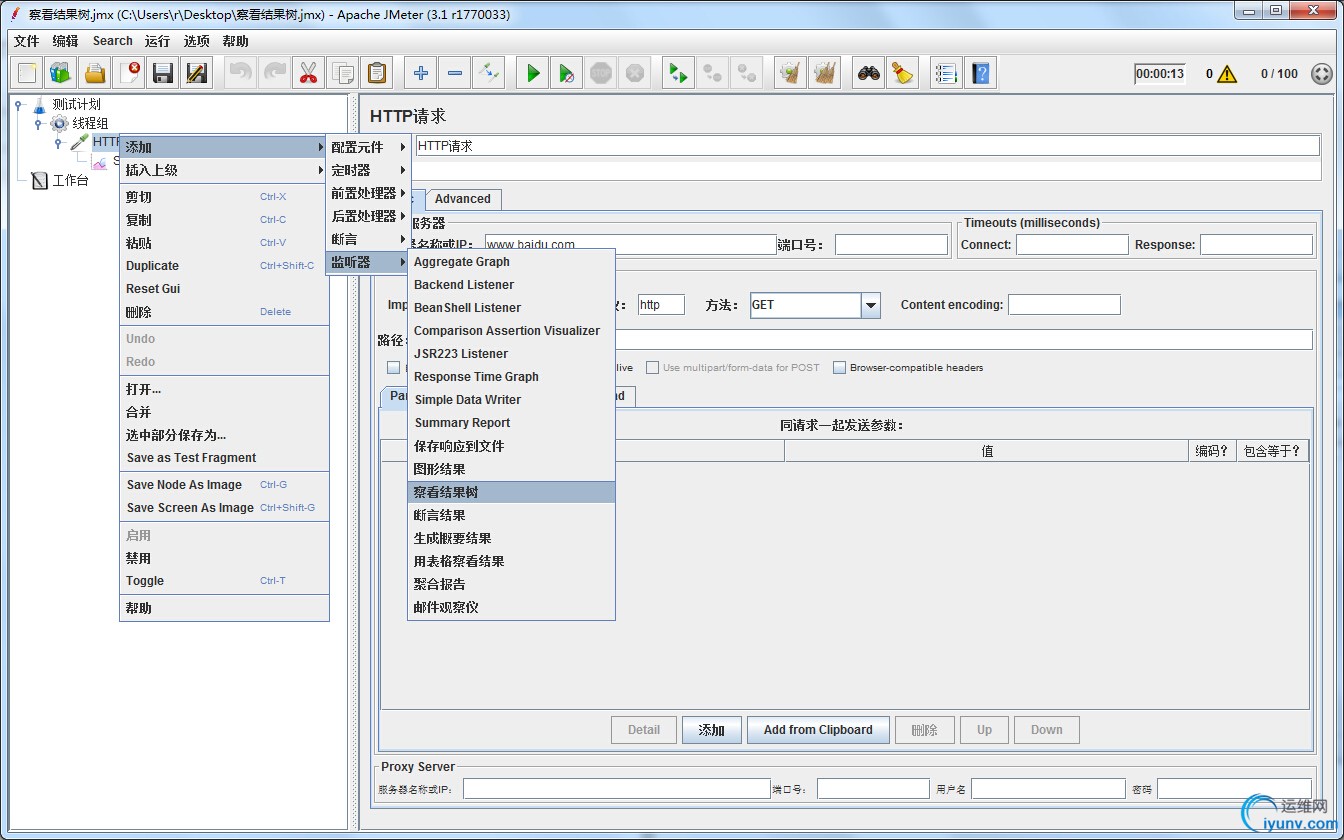The image size is (1344, 840).
Task: Collapse all tree nodes with minus icon
Action: tap(455, 73)
